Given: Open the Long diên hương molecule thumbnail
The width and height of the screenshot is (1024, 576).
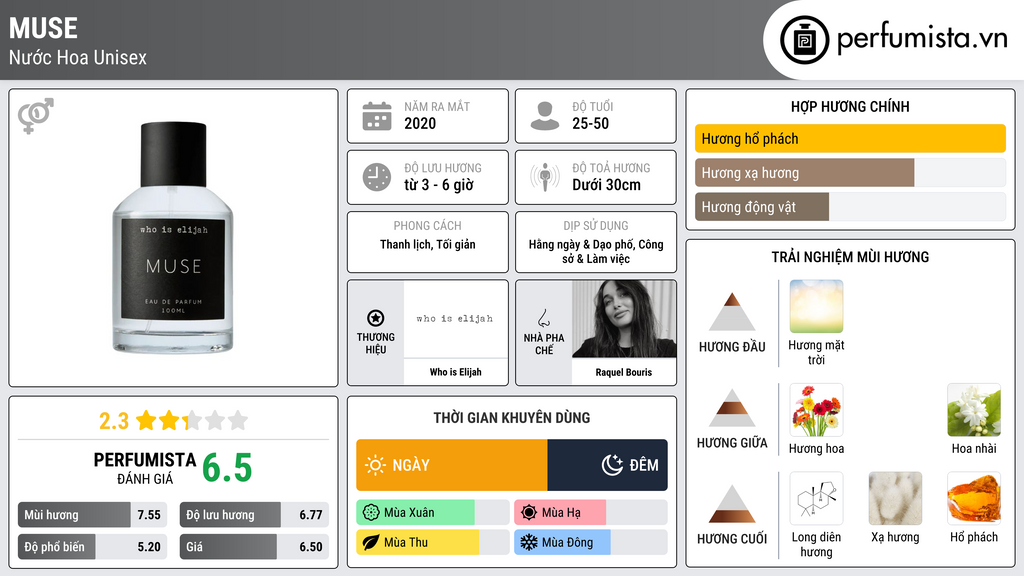Looking at the screenshot, I should 816,498.
